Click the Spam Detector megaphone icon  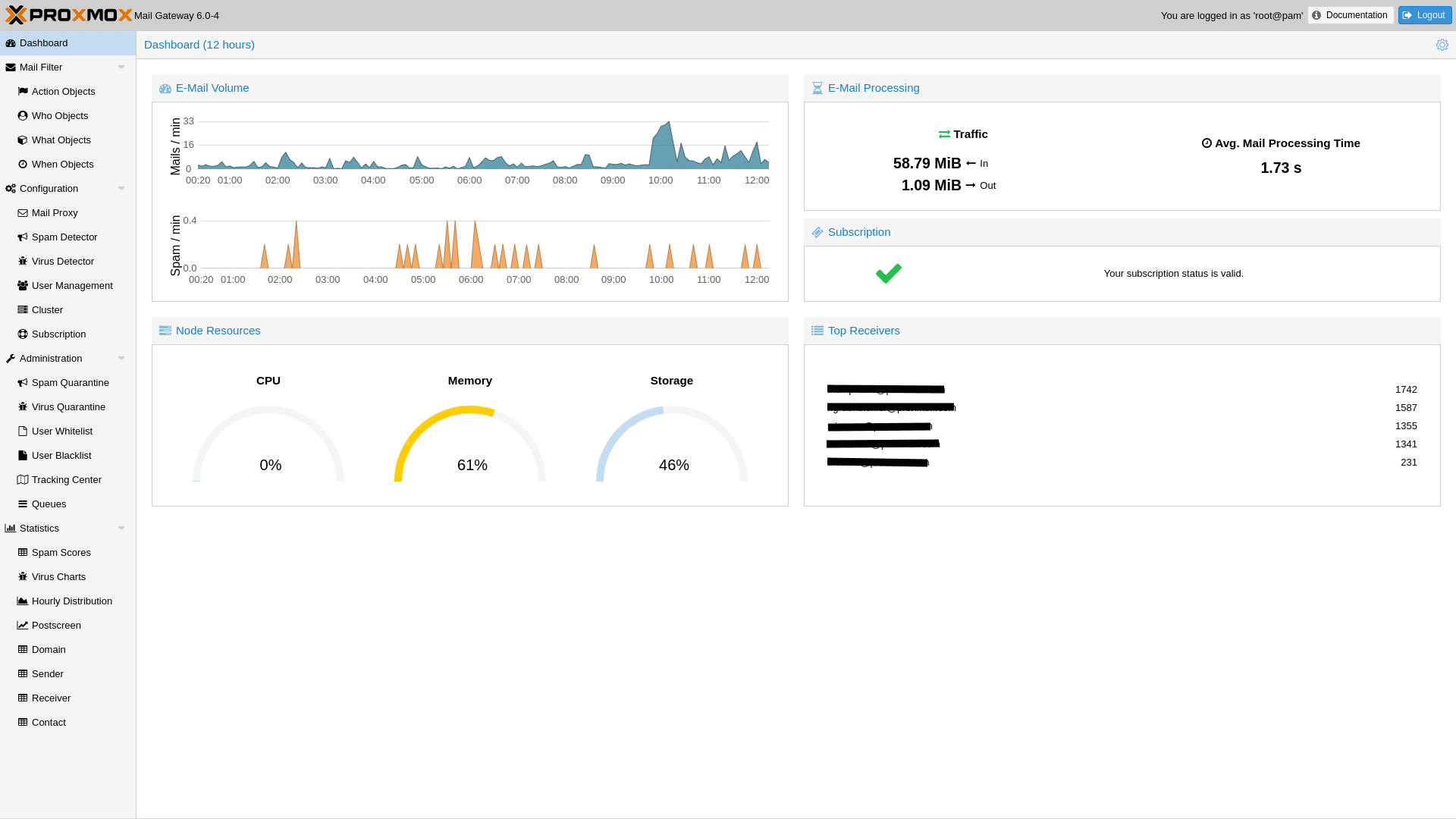(x=23, y=237)
